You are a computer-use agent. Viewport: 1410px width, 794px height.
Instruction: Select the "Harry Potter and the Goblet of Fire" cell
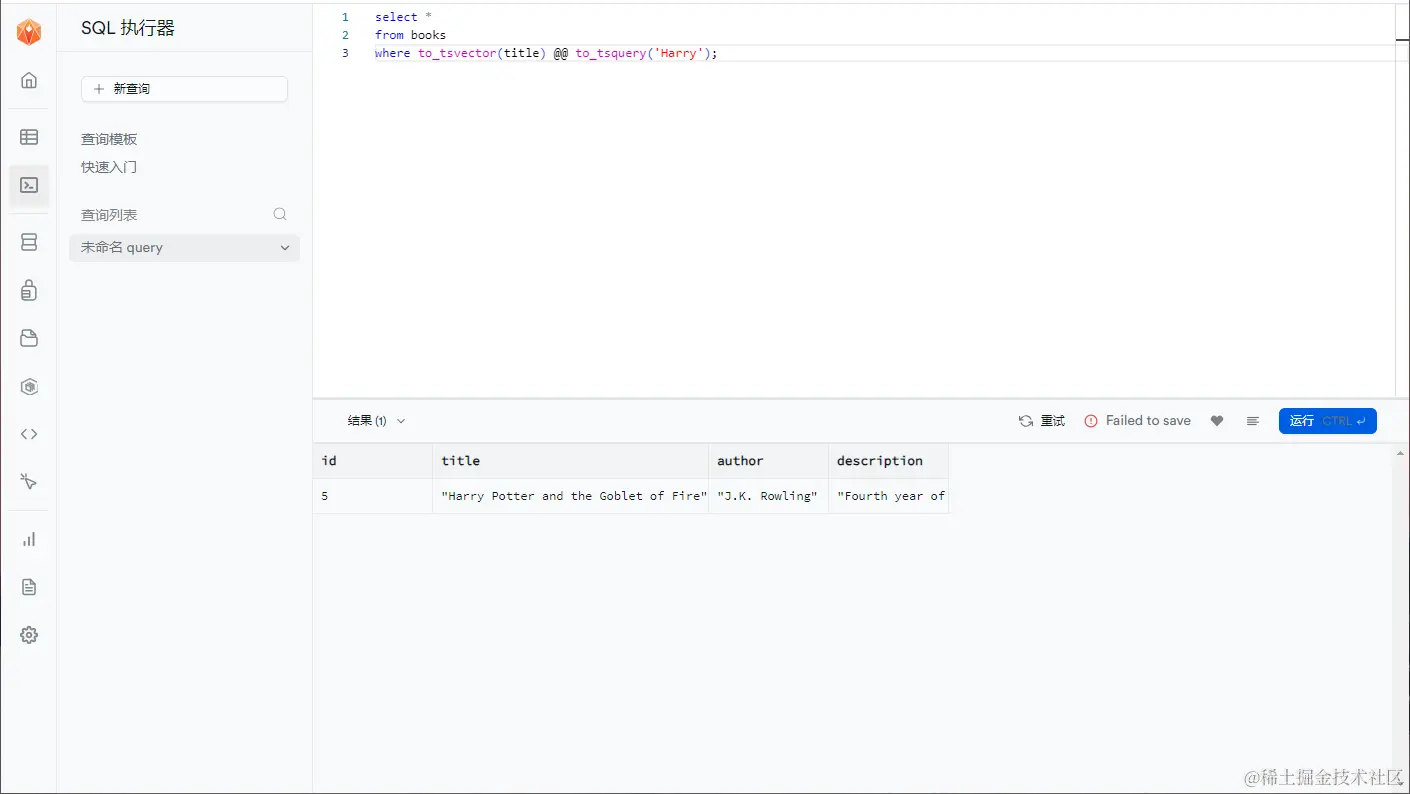tap(570, 496)
